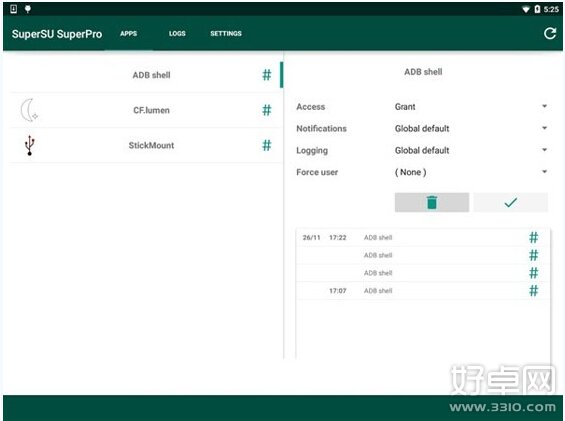The height and width of the screenshot is (421, 565).
Task: Open the Notifications dropdown
Action: [471, 128]
